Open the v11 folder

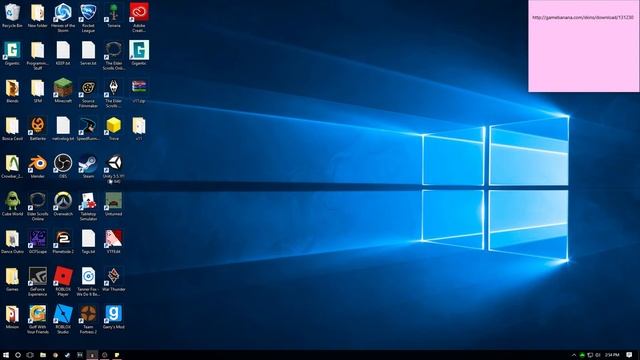139,129
